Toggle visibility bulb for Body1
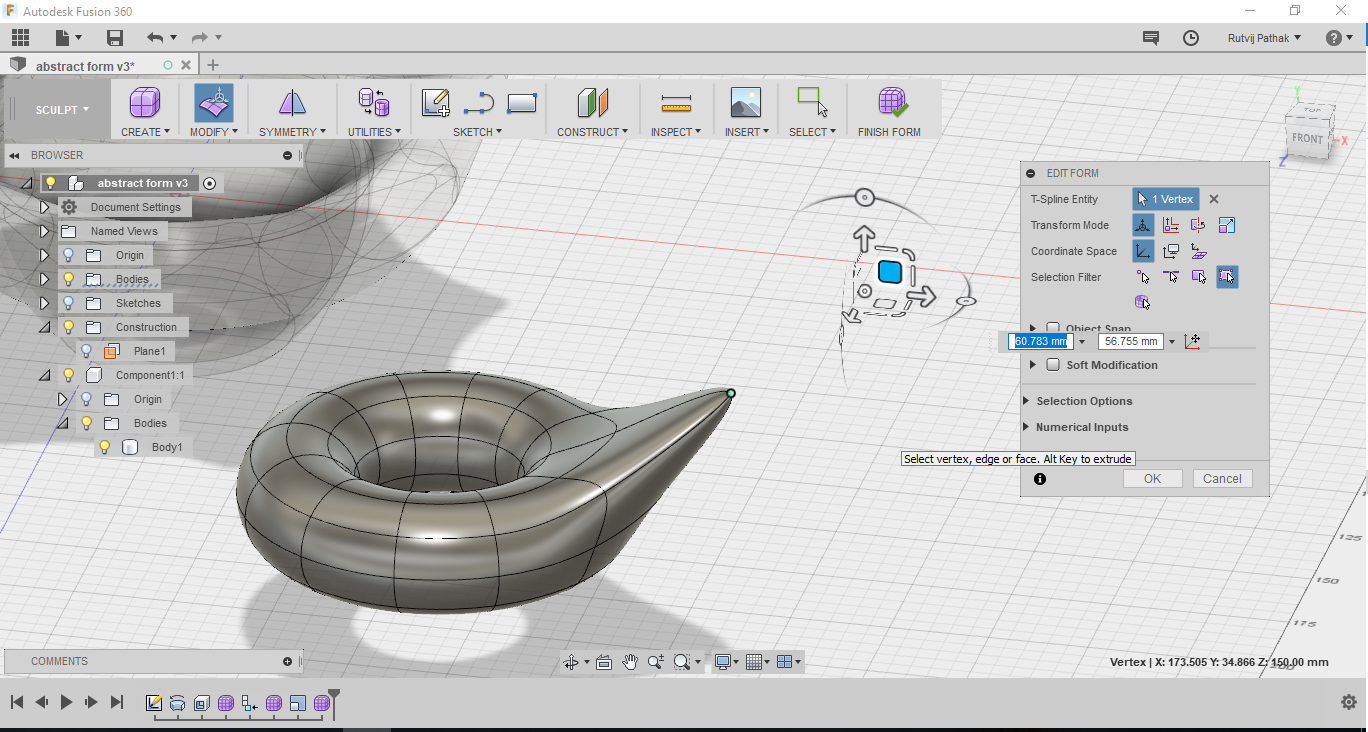 pos(104,447)
